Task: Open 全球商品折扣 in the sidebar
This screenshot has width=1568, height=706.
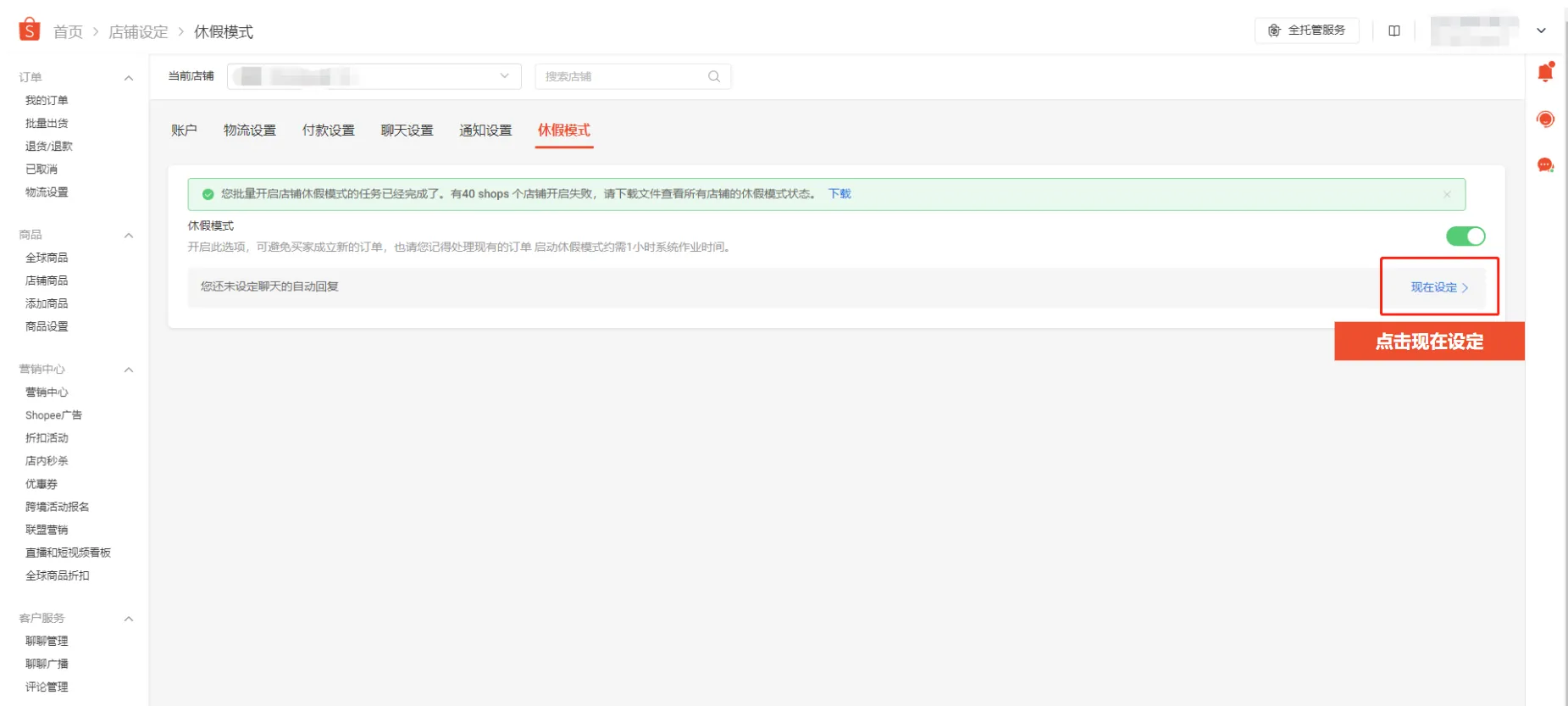Action: [x=58, y=575]
